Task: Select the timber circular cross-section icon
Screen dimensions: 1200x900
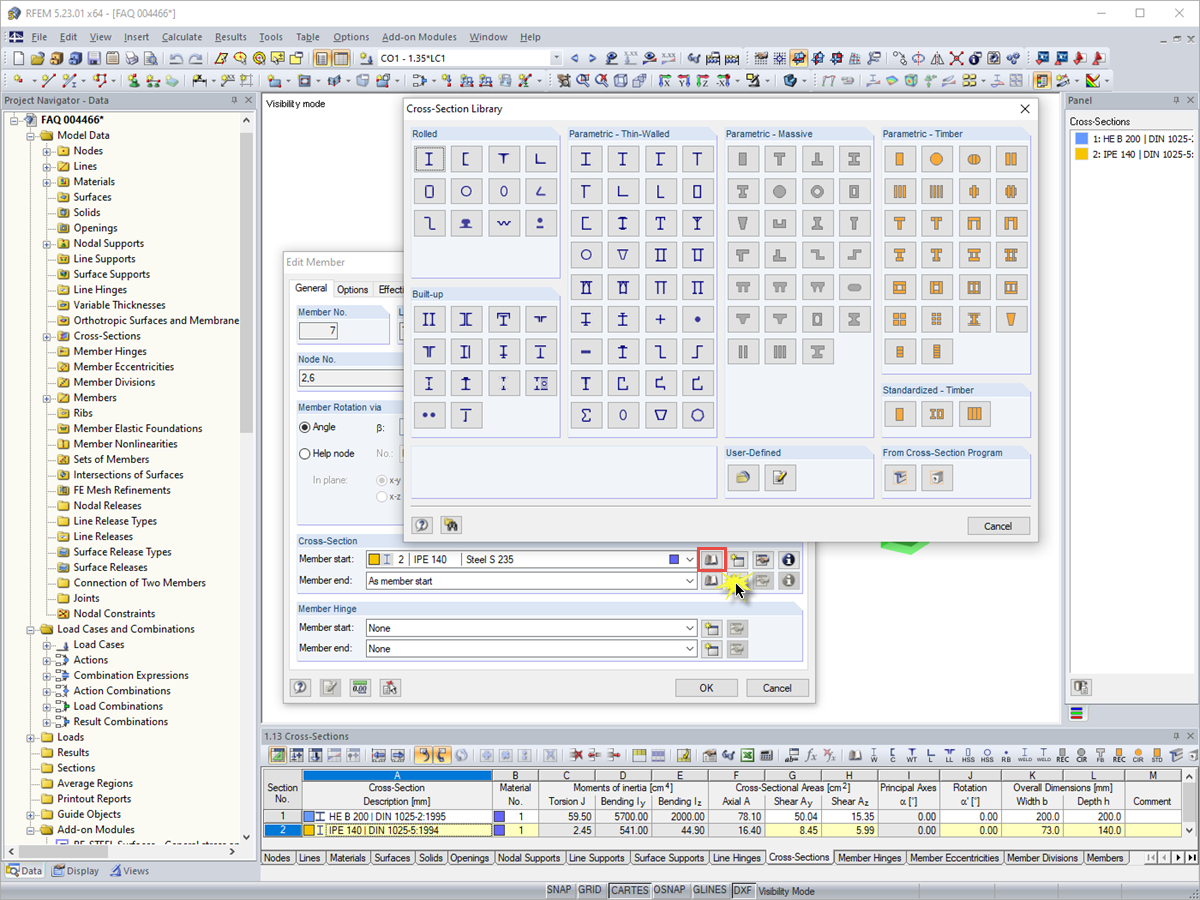Action: [936, 159]
